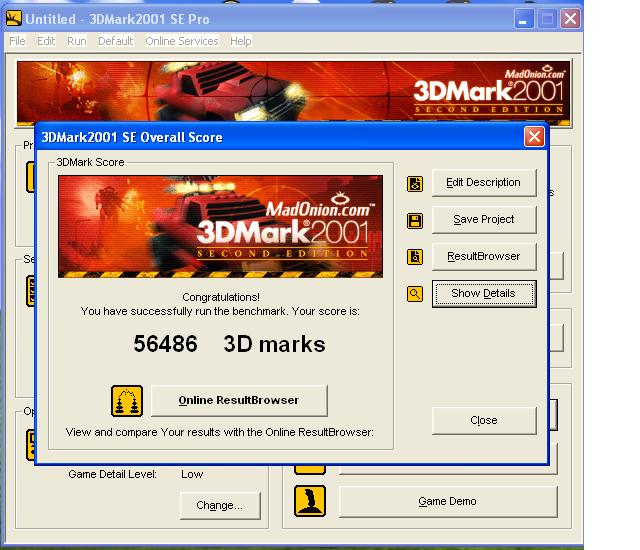640x550 pixels.
Task: Launch the Online ResultBrowser
Action: click(239, 400)
